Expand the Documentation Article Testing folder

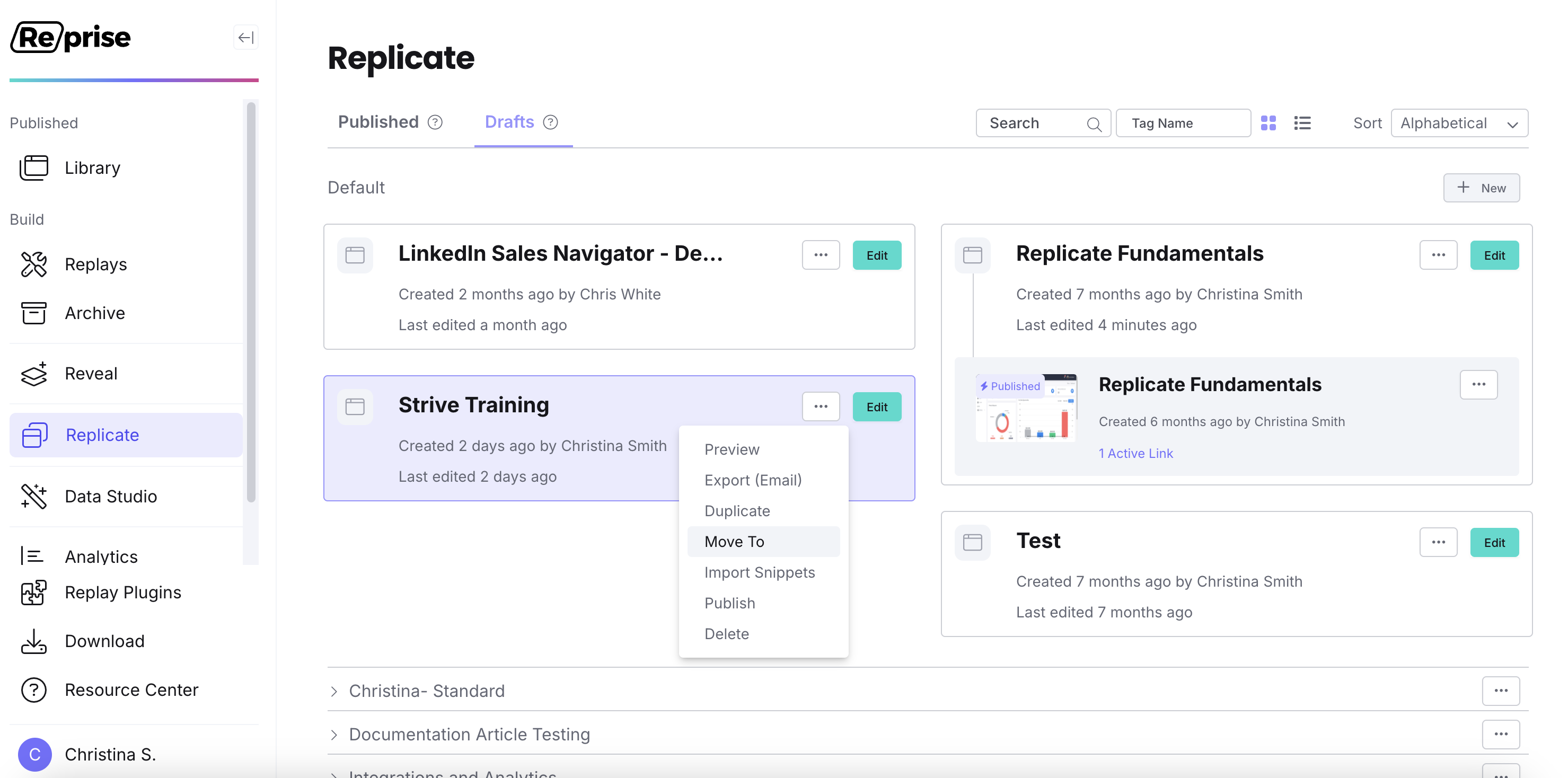click(x=334, y=734)
